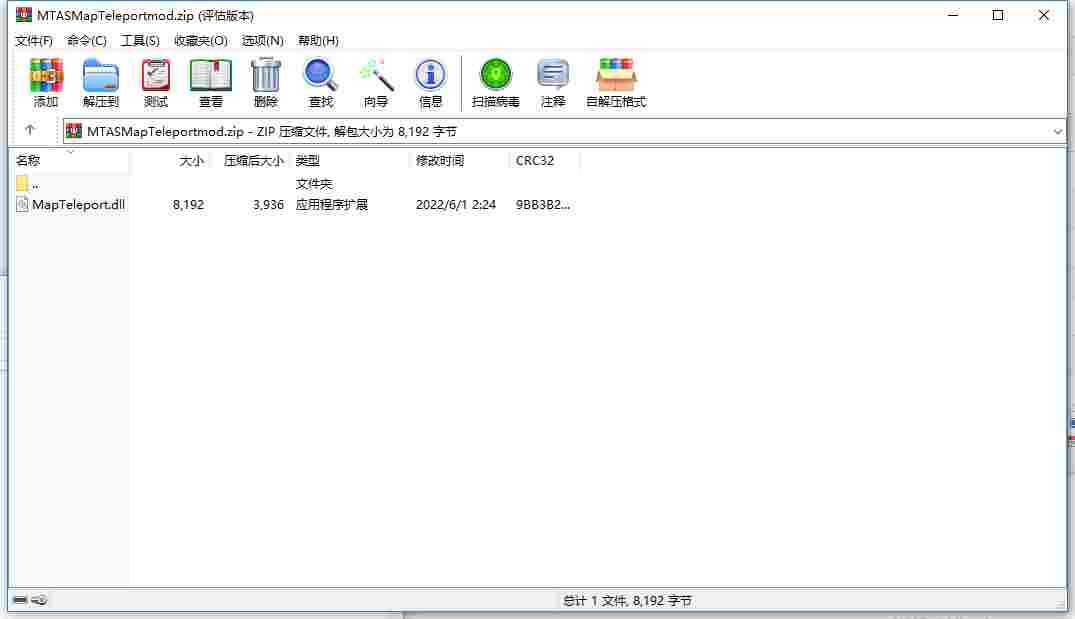The image size is (1075, 619).
Task: Select the MapTeleport.dll file icon
Action: [22, 204]
